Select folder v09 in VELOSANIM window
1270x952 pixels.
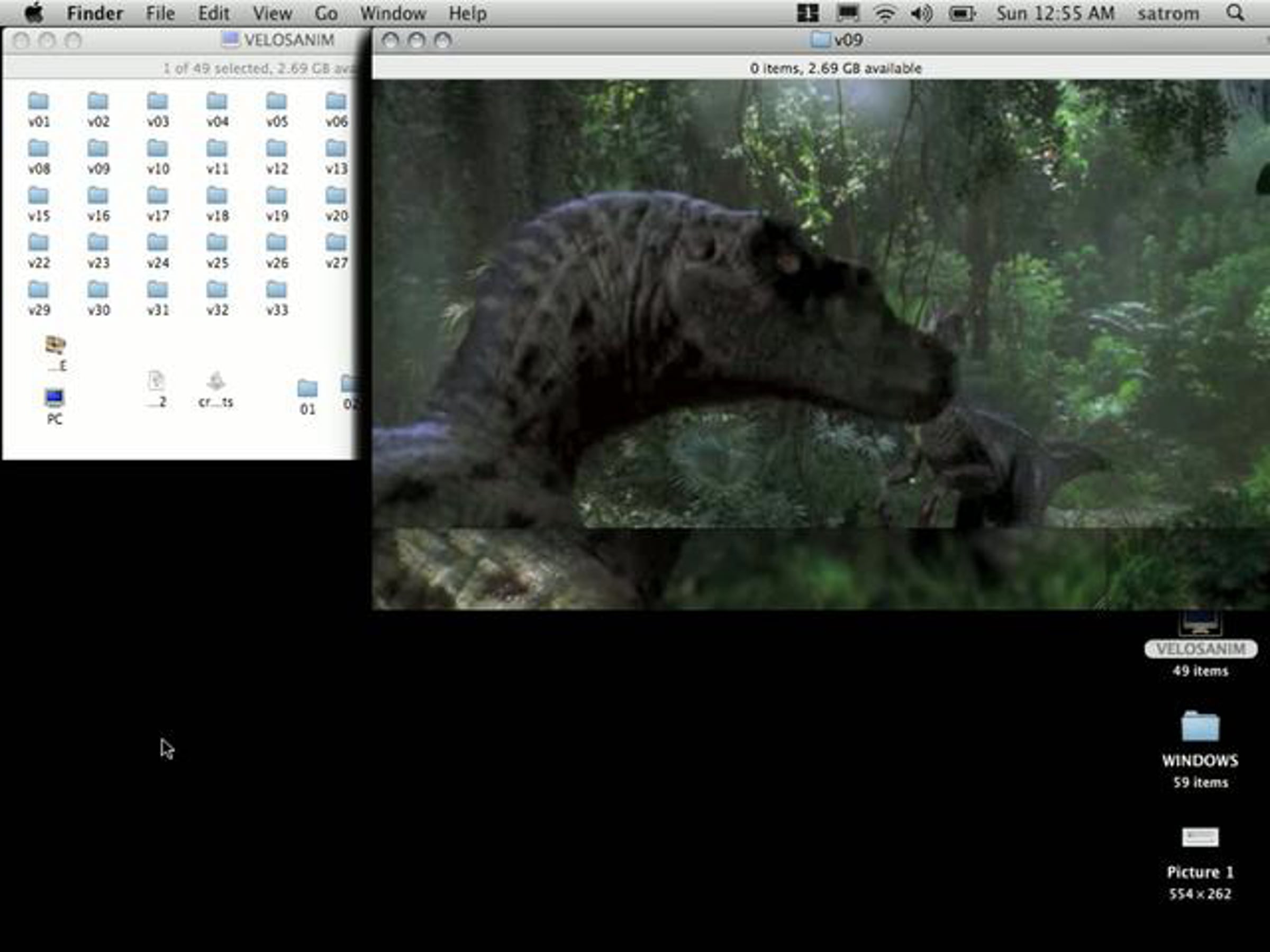pos(98,156)
